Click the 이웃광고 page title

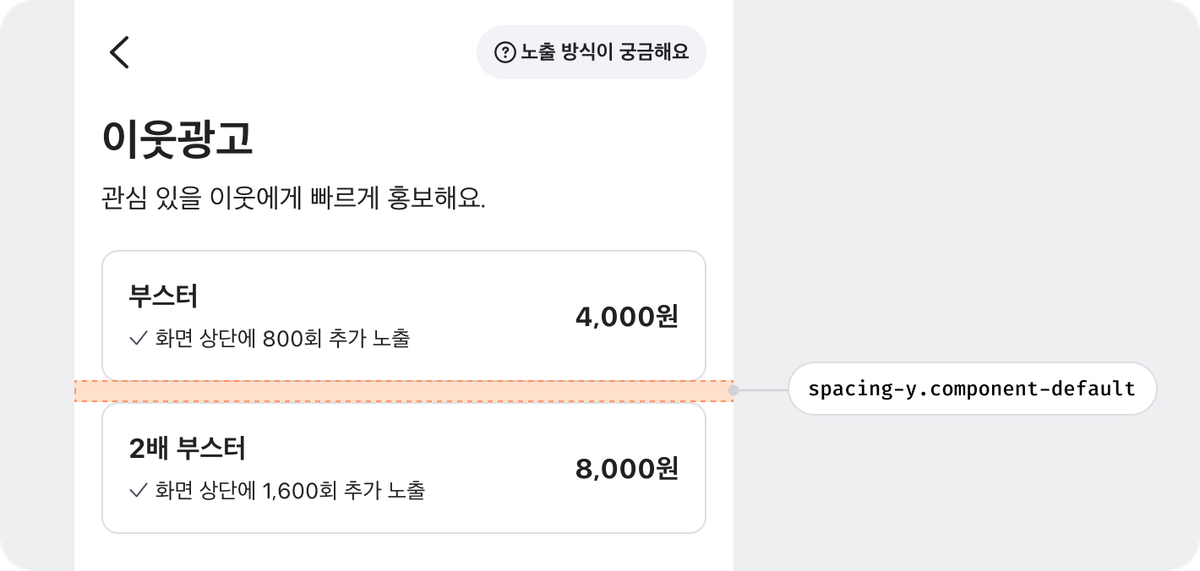coord(177,140)
